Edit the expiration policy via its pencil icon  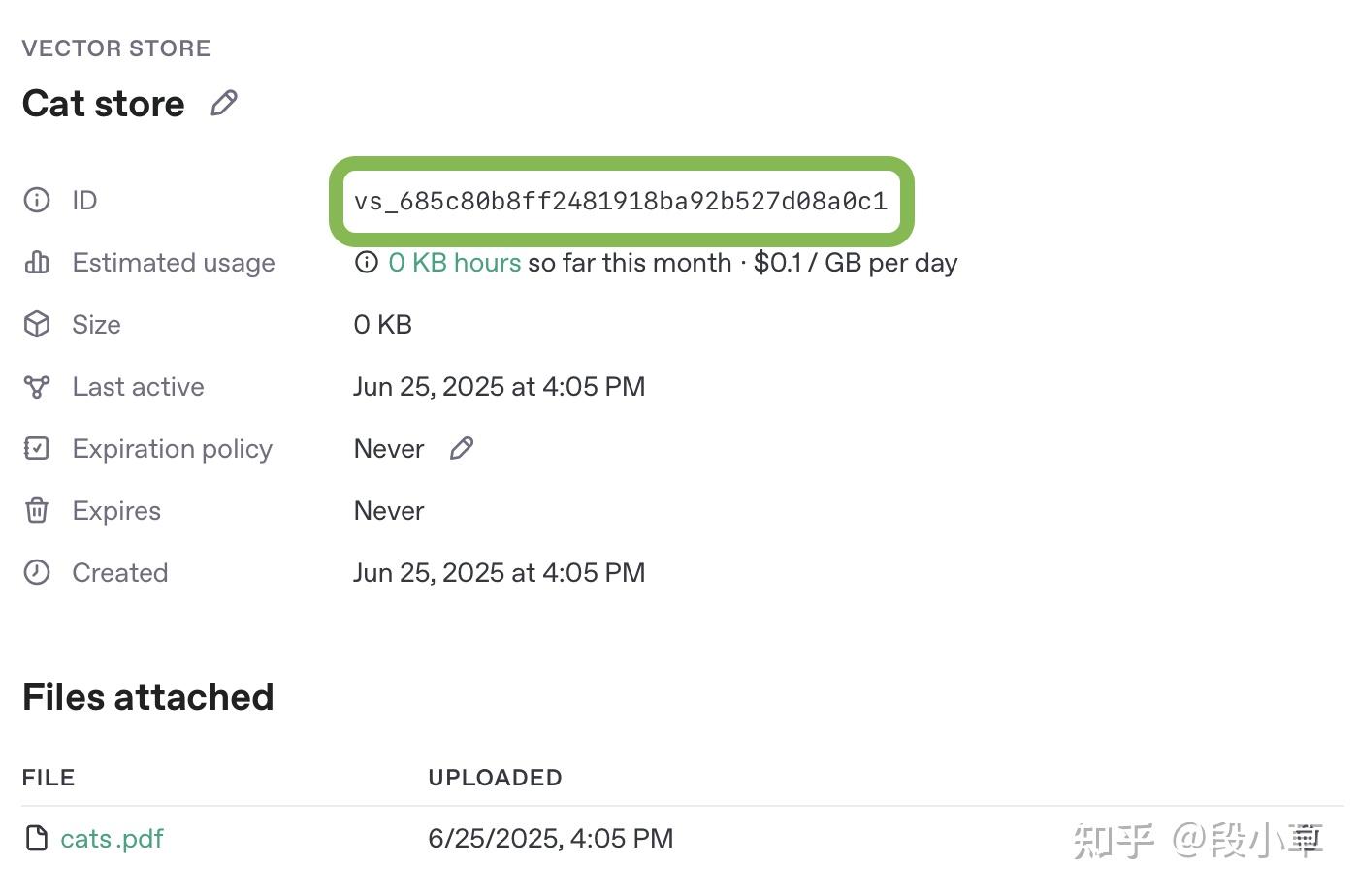(461, 448)
